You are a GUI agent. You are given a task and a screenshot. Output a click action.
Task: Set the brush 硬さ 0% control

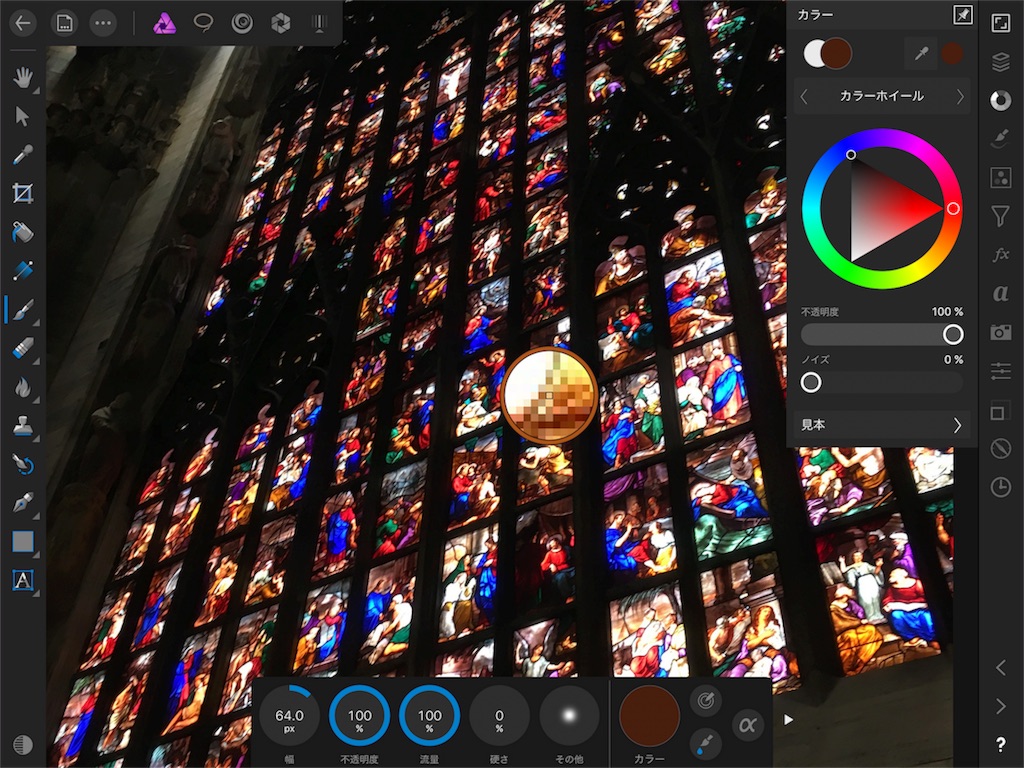(x=500, y=716)
